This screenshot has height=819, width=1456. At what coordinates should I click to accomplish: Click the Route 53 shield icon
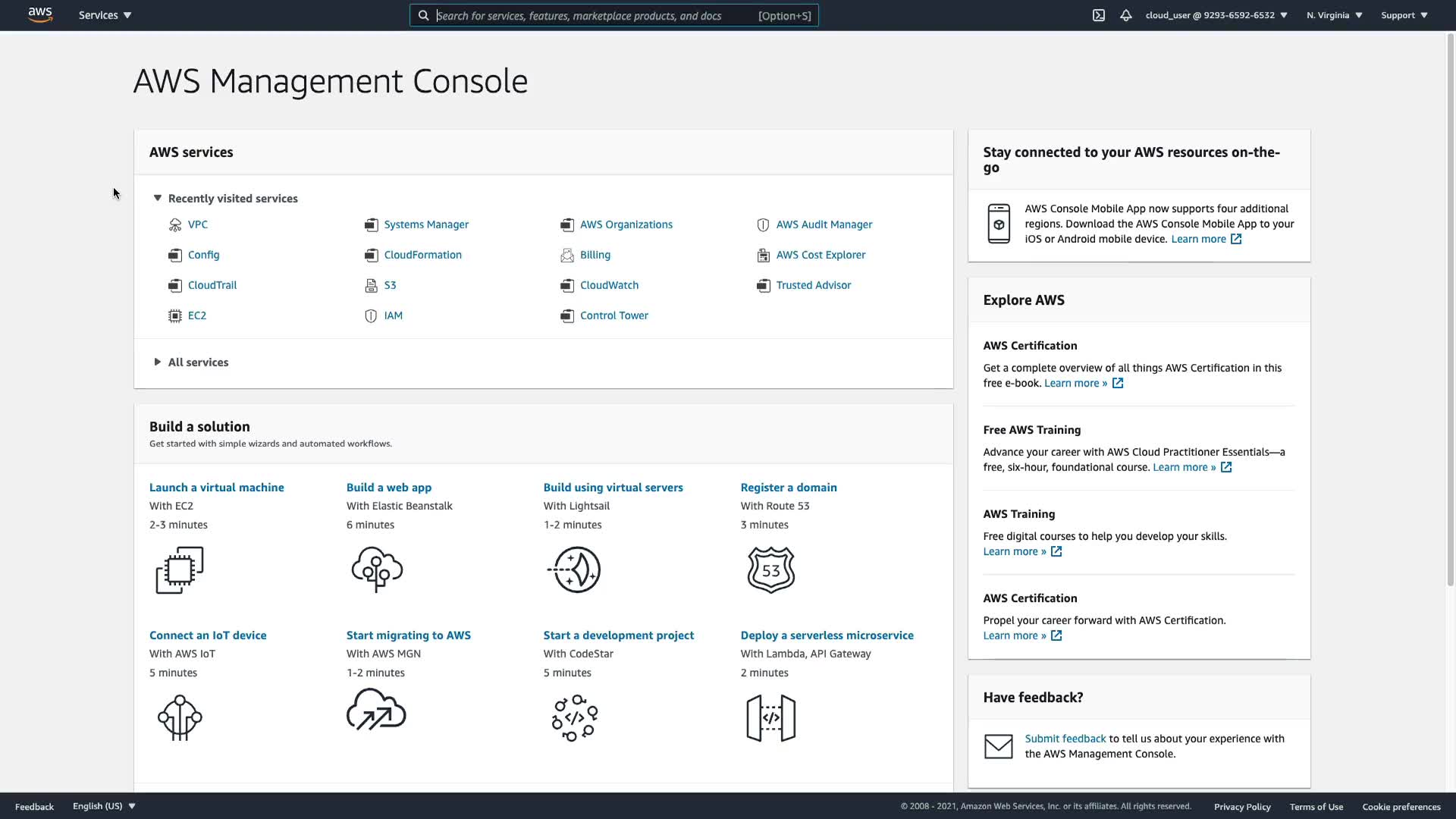tap(770, 570)
